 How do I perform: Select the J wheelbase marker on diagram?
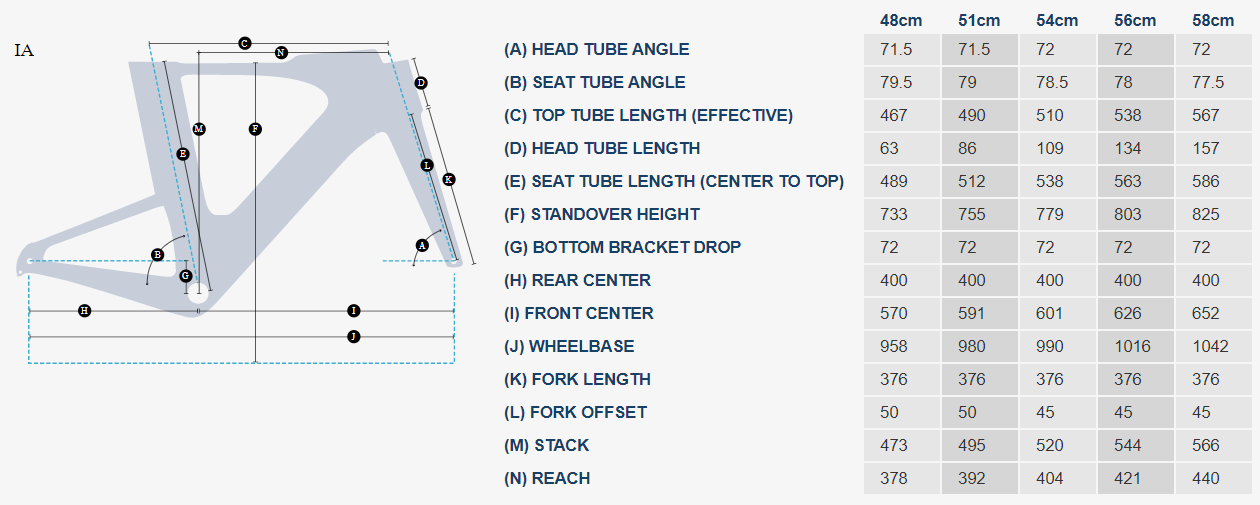(353, 336)
